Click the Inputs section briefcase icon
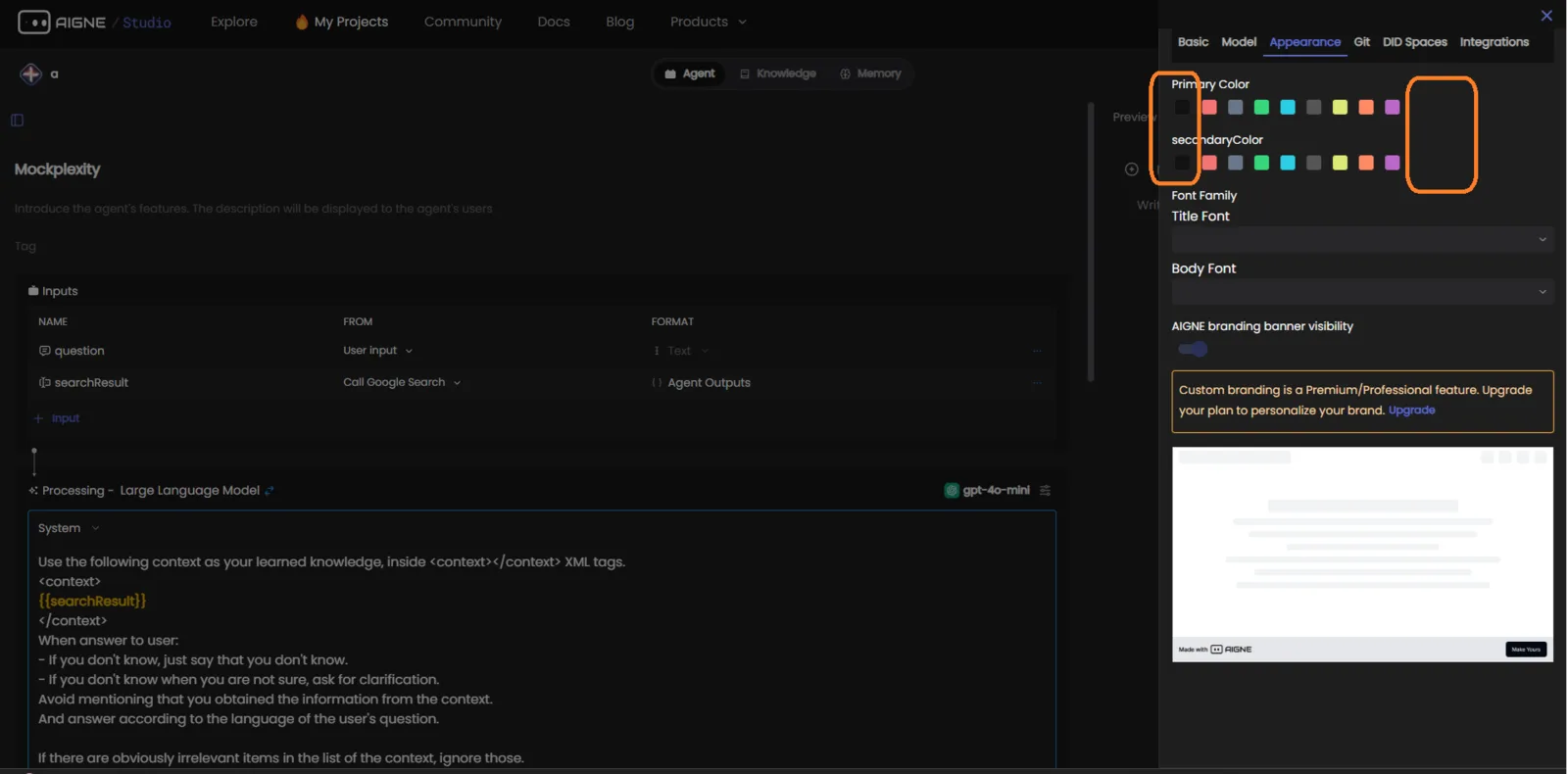 [x=33, y=291]
